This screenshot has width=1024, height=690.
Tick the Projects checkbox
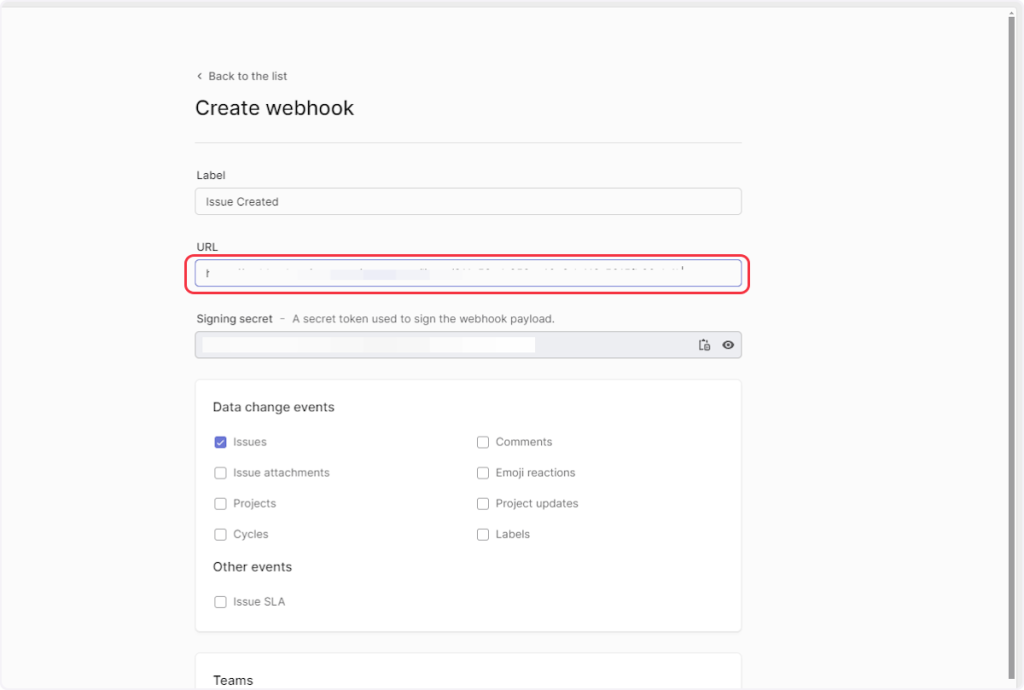pyautogui.click(x=221, y=504)
